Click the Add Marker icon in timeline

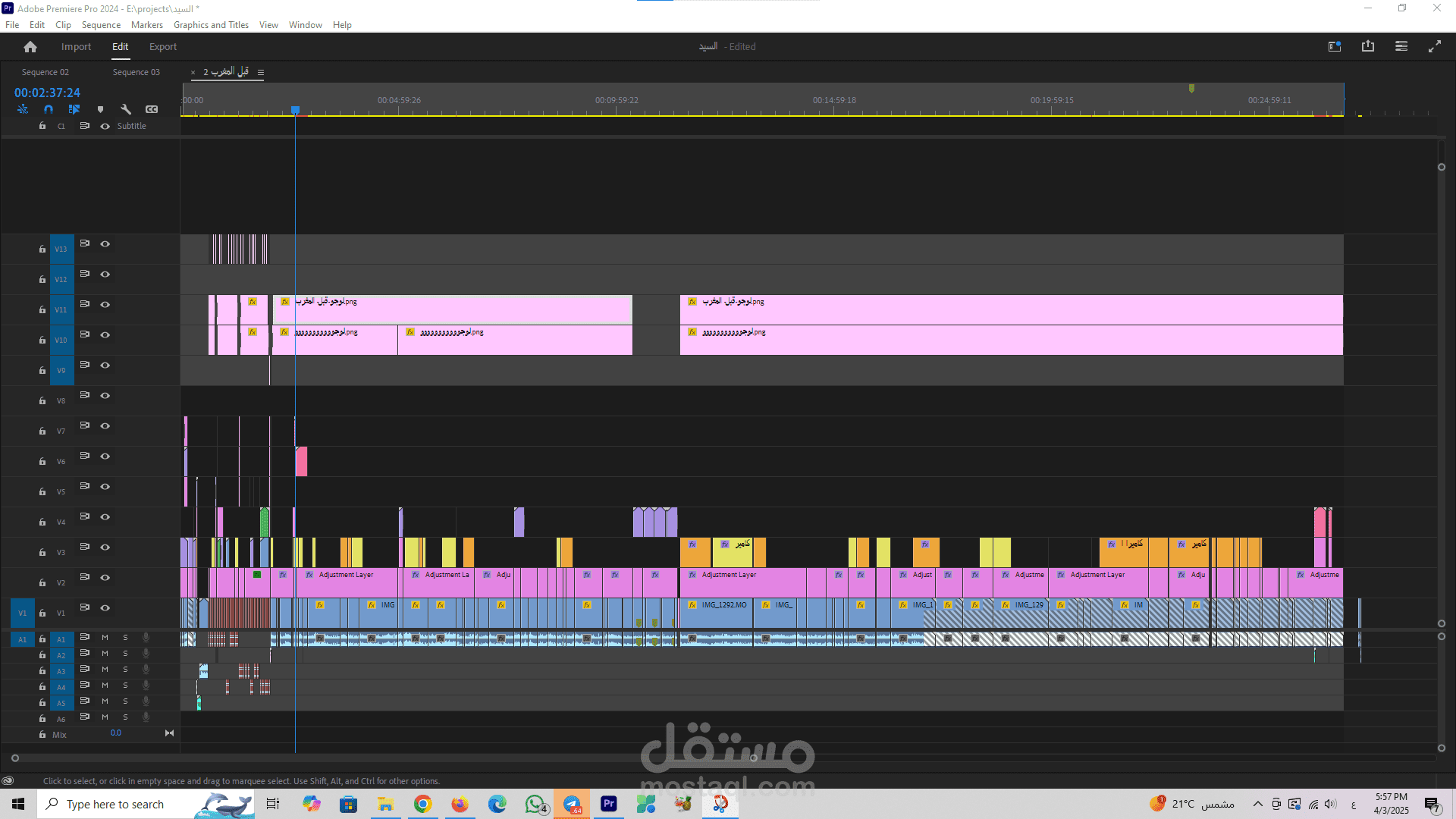click(x=100, y=109)
